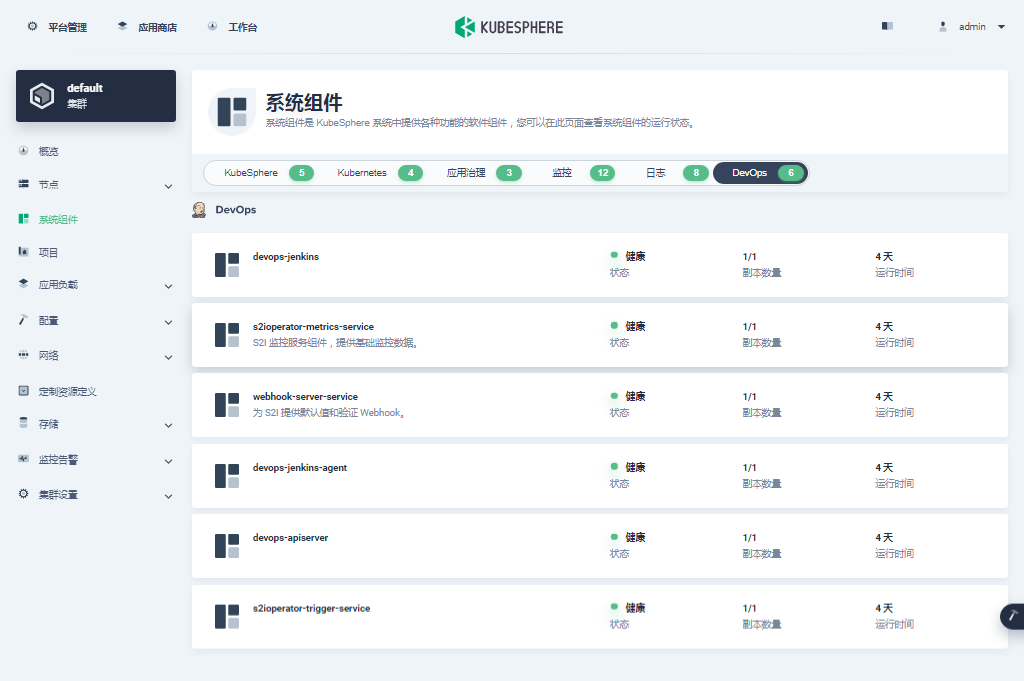Click the Jenkins avatar next to DevOps heading
The image size is (1024, 681).
click(x=199, y=210)
